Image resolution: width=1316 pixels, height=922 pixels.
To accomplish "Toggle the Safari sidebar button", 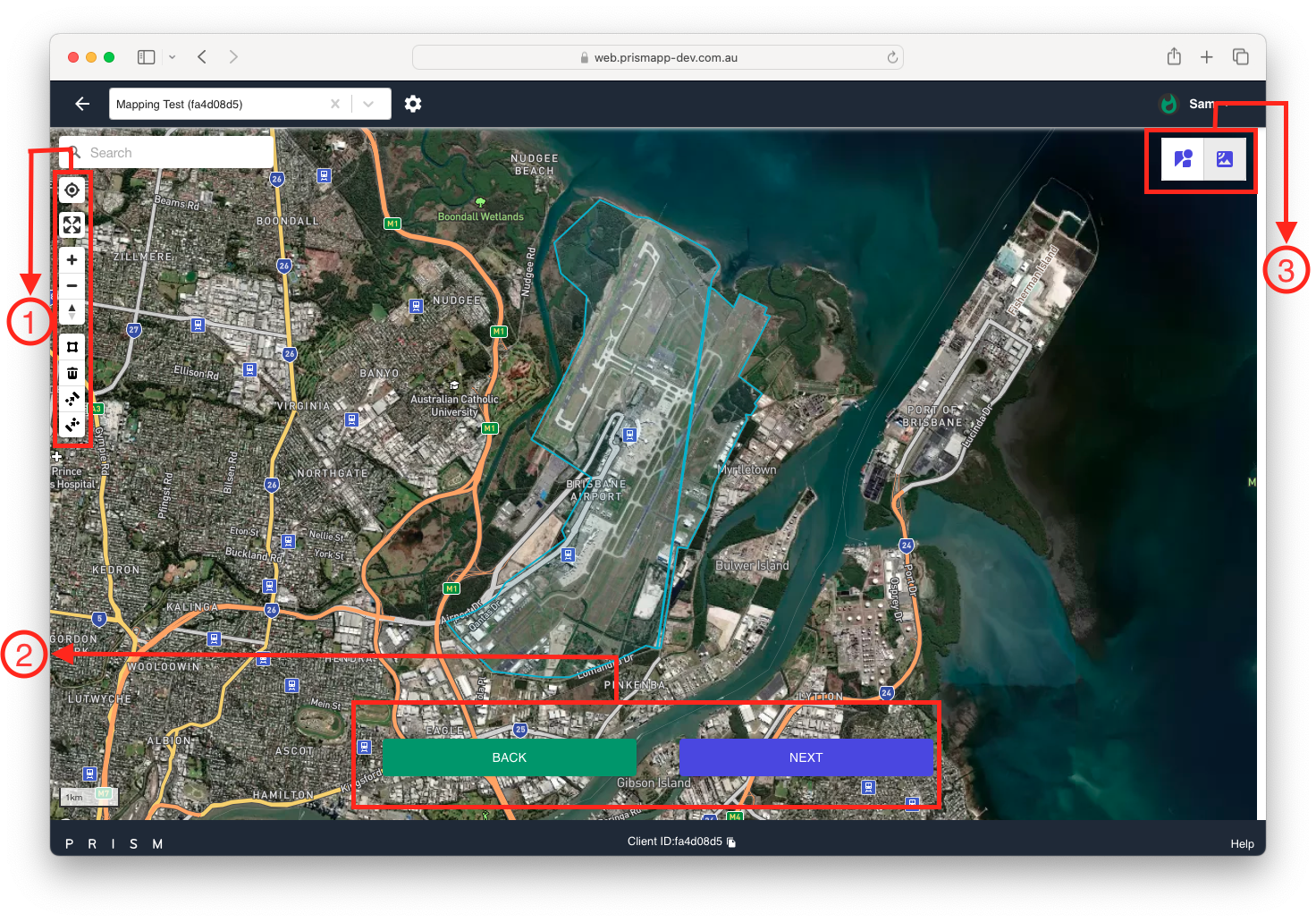I will (x=147, y=57).
